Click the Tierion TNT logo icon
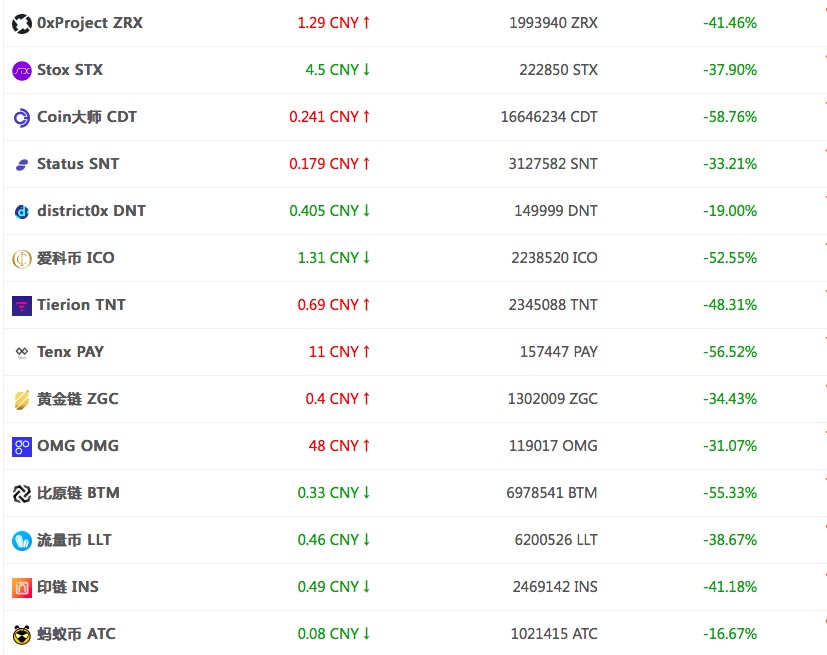 tap(22, 305)
